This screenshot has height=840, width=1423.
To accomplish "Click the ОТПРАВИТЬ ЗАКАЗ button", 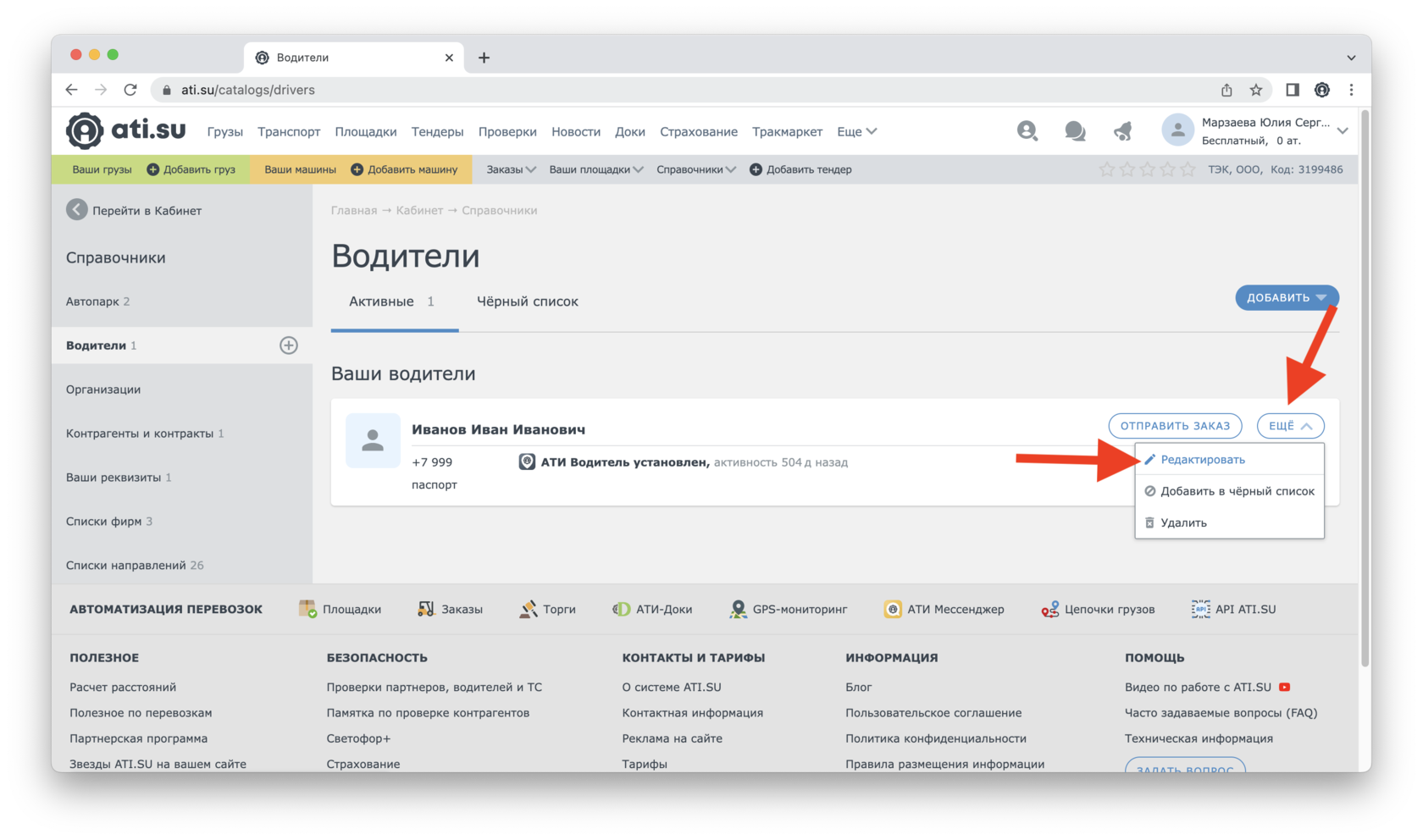I will coord(1175,426).
